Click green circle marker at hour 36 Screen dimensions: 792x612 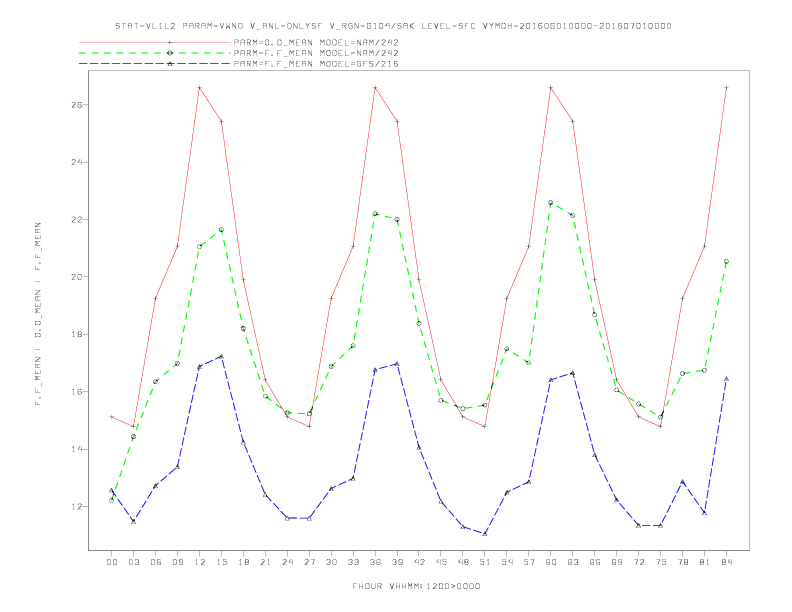pyautogui.click(x=375, y=214)
